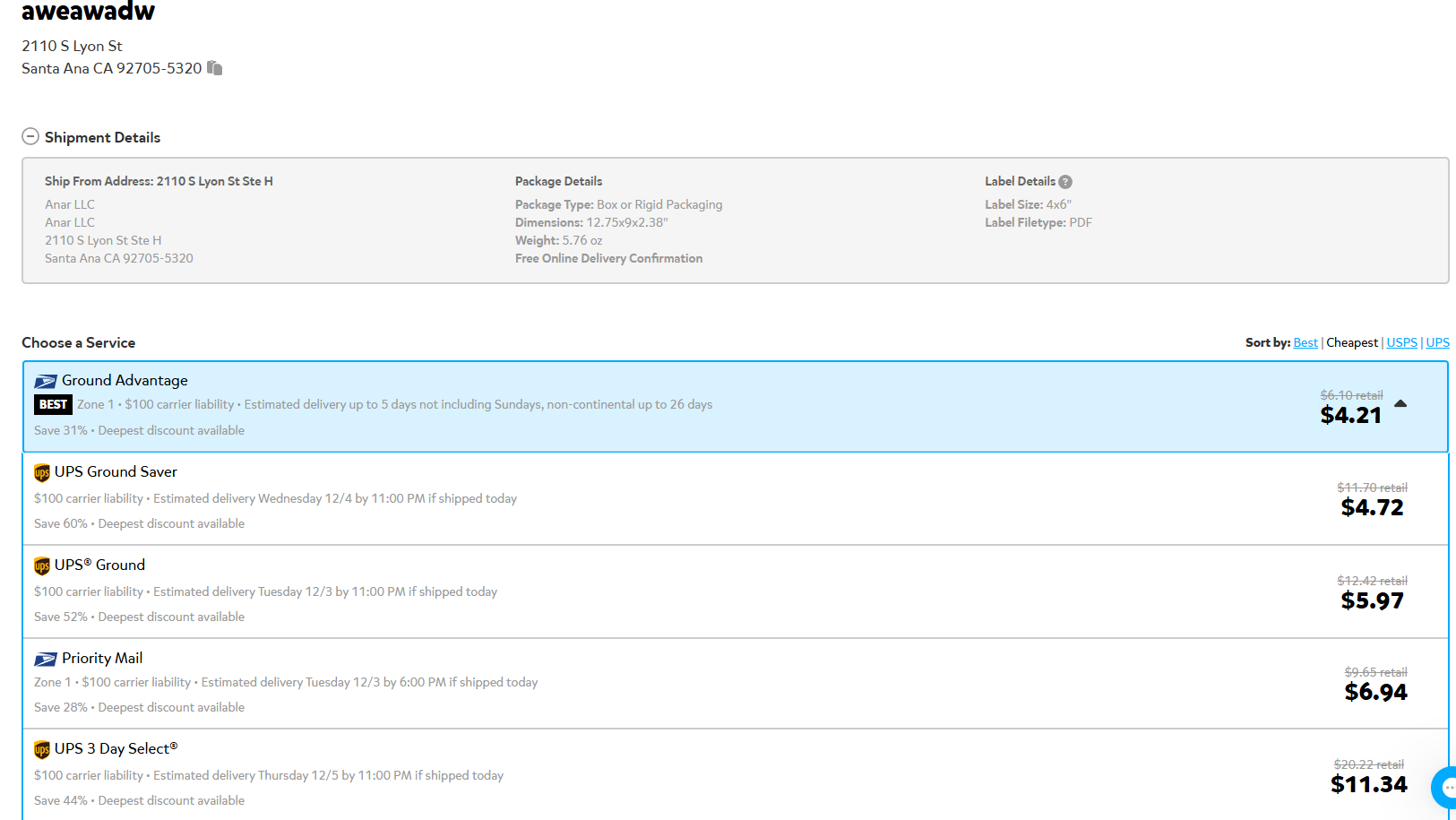Image resolution: width=1456 pixels, height=820 pixels.
Task: Sort services by USPS
Action: 1402,342
